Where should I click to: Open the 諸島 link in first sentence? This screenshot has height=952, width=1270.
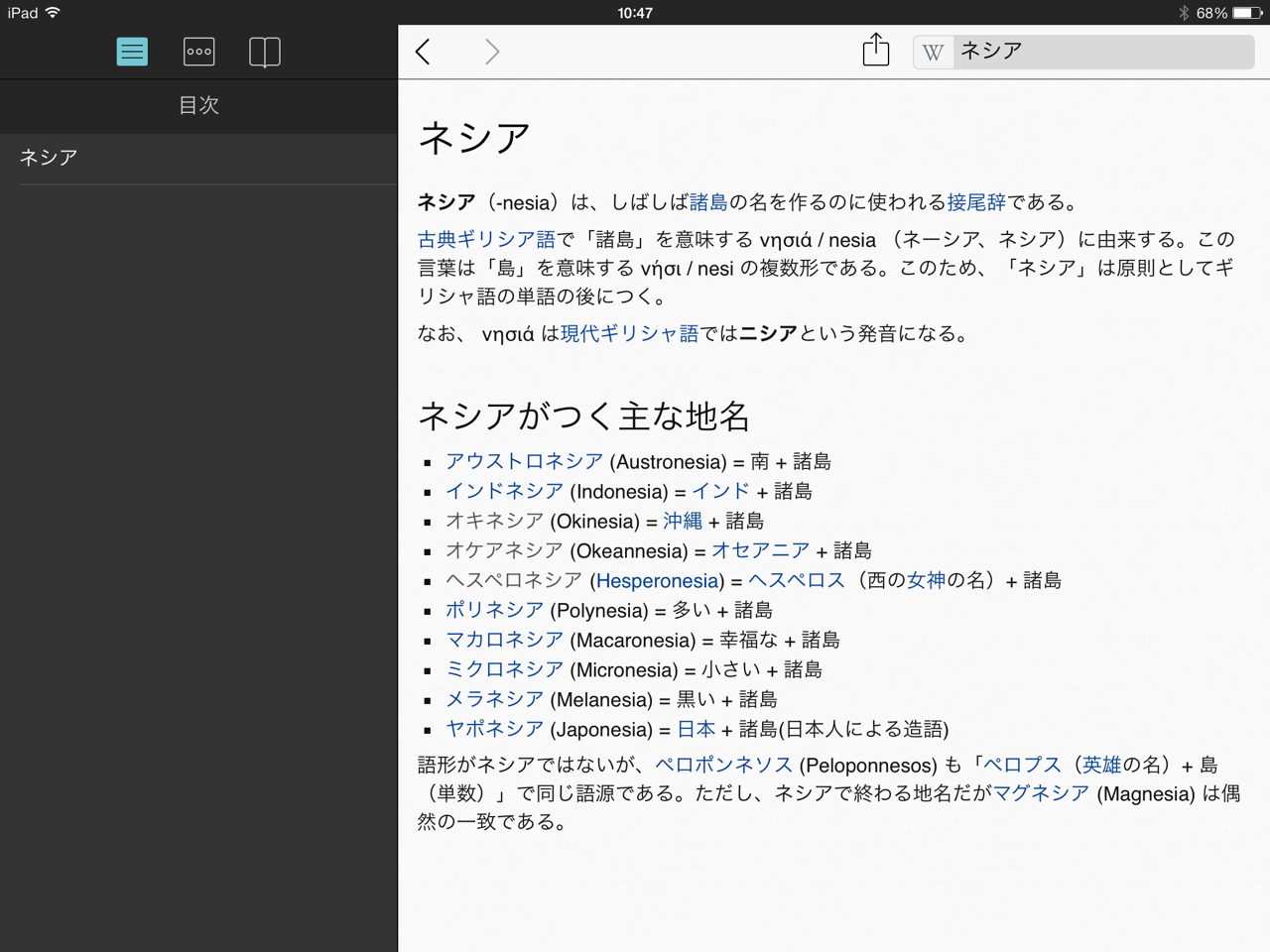pyautogui.click(x=708, y=202)
